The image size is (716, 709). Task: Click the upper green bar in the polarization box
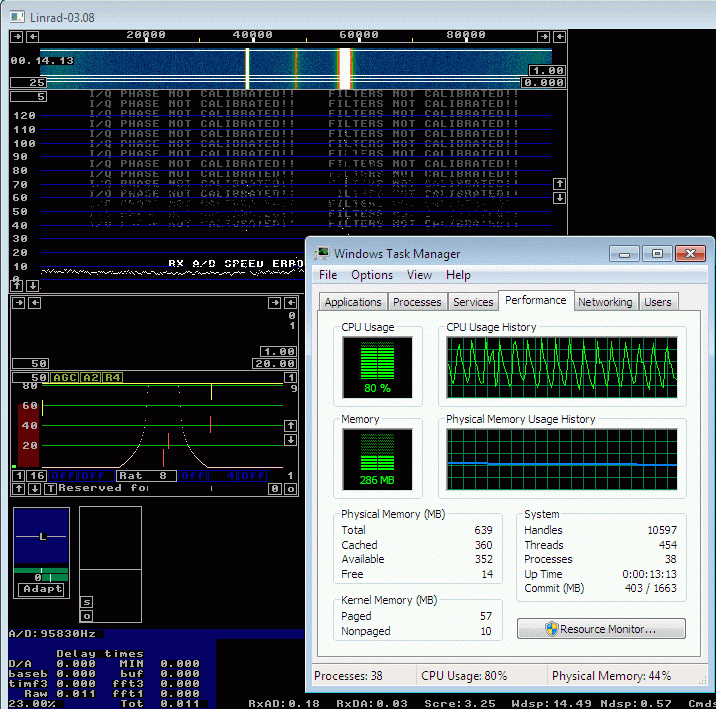click(x=41, y=570)
